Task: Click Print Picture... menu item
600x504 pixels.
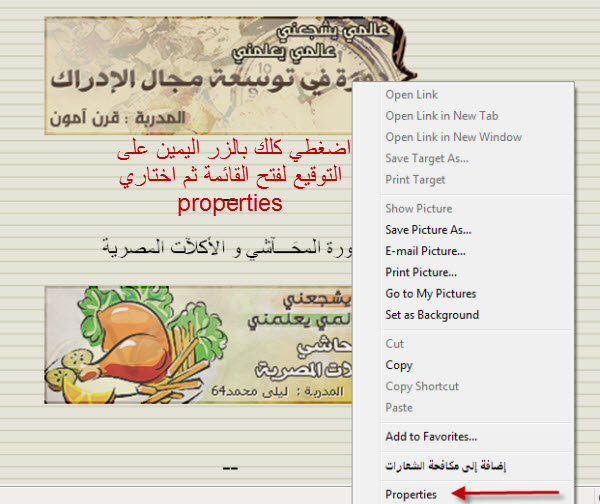Action: coord(421,272)
